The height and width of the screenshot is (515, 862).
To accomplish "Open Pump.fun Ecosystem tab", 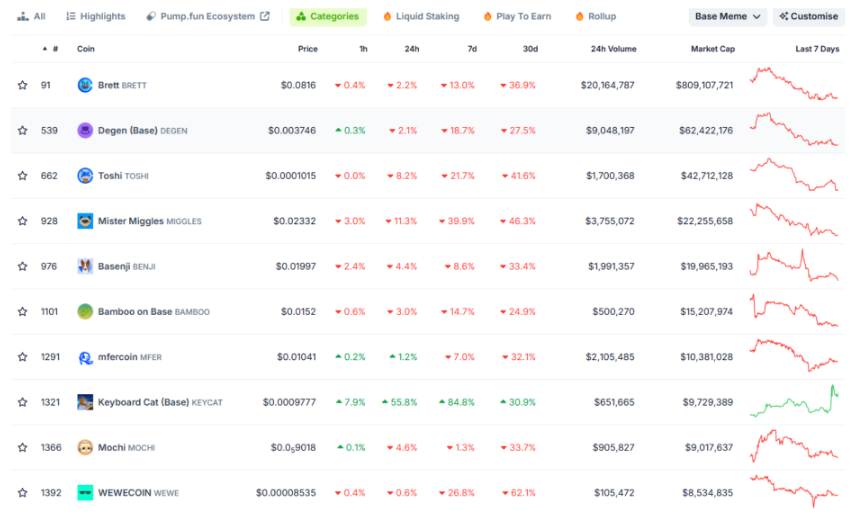I will [x=208, y=16].
